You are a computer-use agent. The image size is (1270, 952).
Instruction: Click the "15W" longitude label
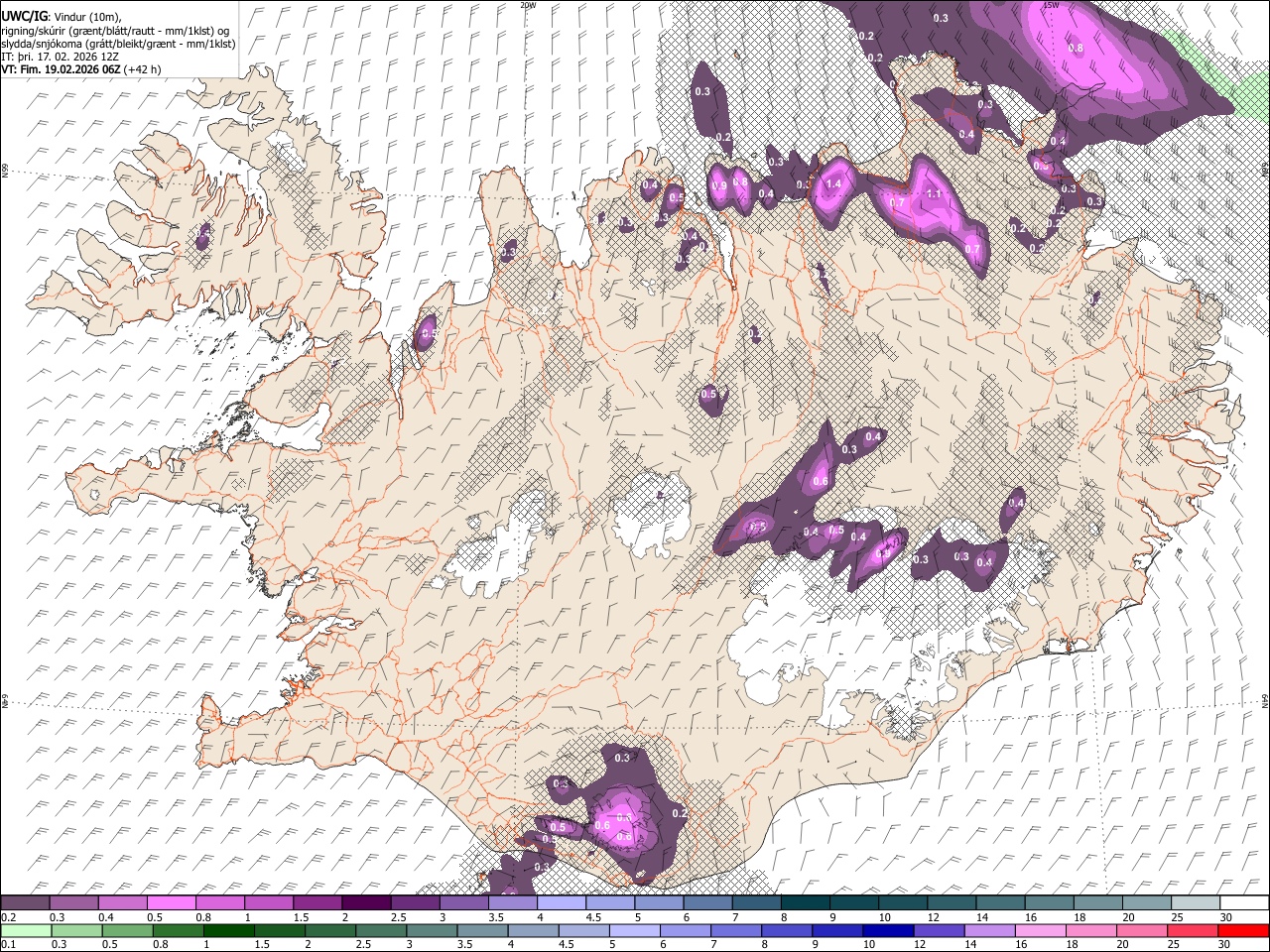point(1052,5)
